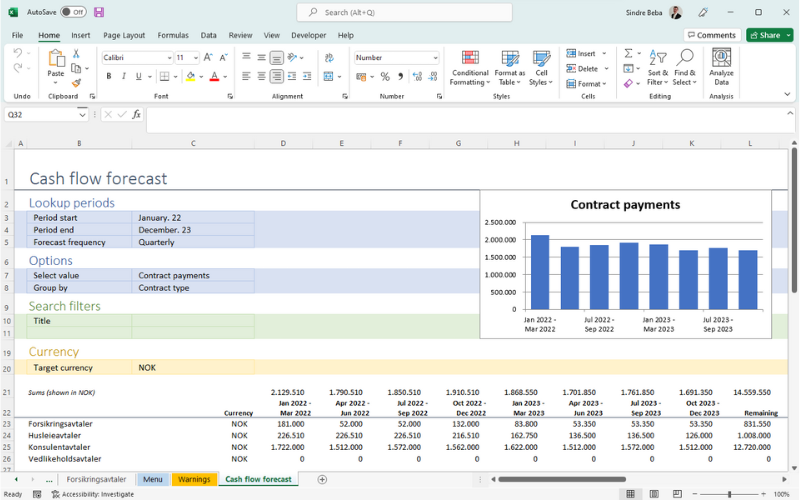Open the font size dropdown
Image resolution: width=800 pixels, height=500 pixels.
[195, 58]
